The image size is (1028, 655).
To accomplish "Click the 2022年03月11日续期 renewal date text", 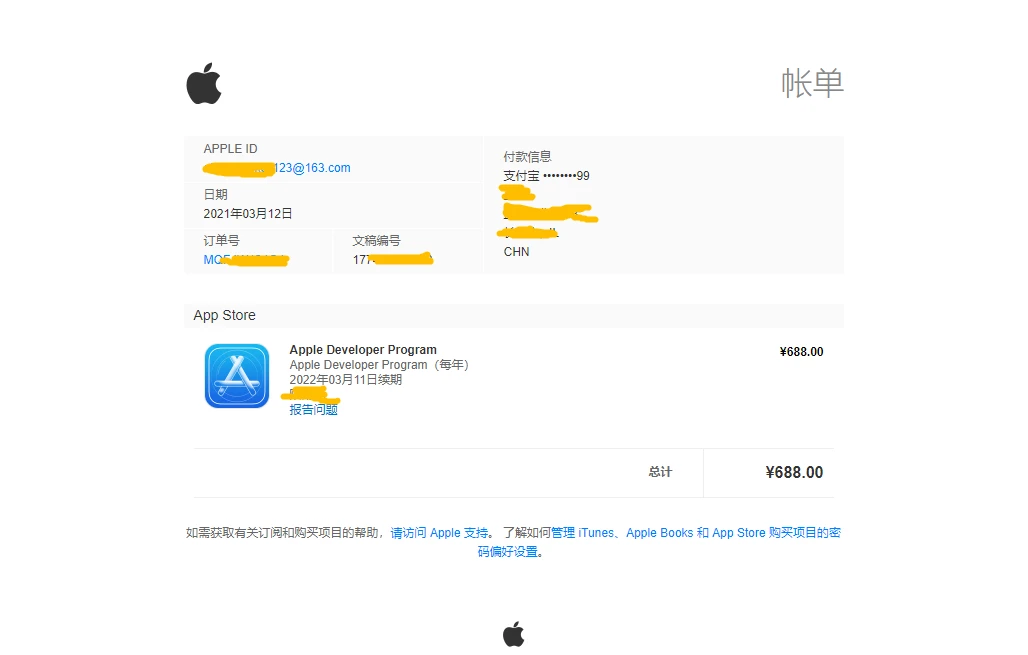I will (x=346, y=380).
